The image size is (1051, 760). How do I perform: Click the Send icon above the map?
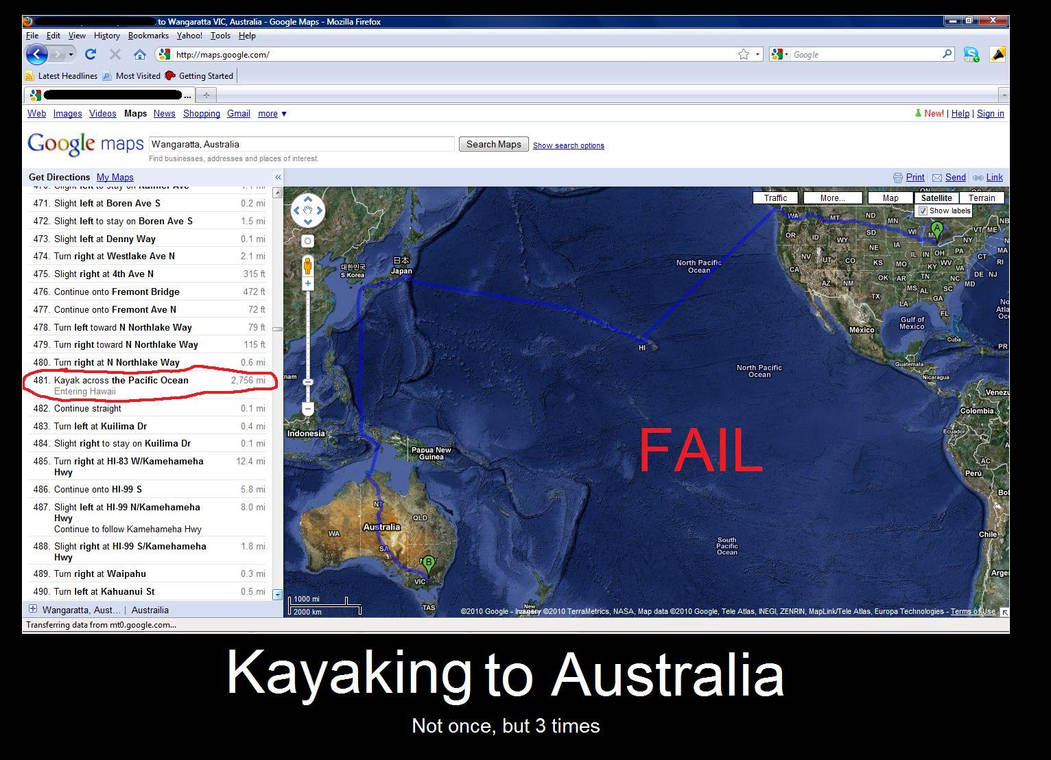pyautogui.click(x=949, y=177)
